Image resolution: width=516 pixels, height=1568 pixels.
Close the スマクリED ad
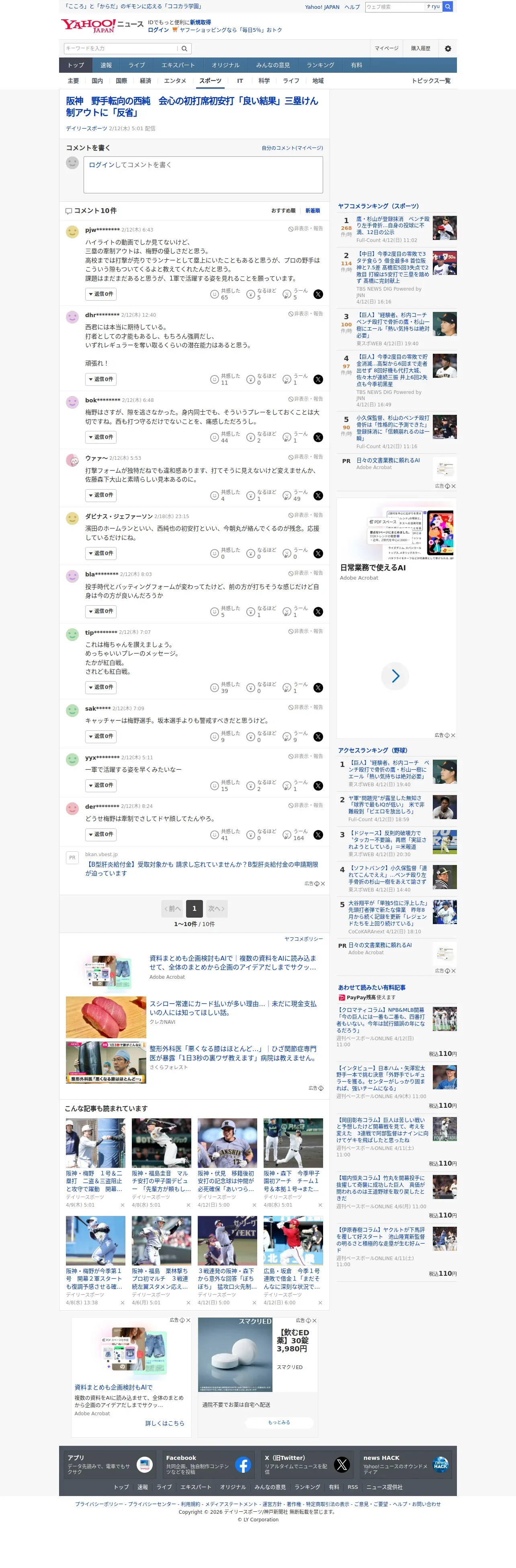click(x=315, y=1320)
